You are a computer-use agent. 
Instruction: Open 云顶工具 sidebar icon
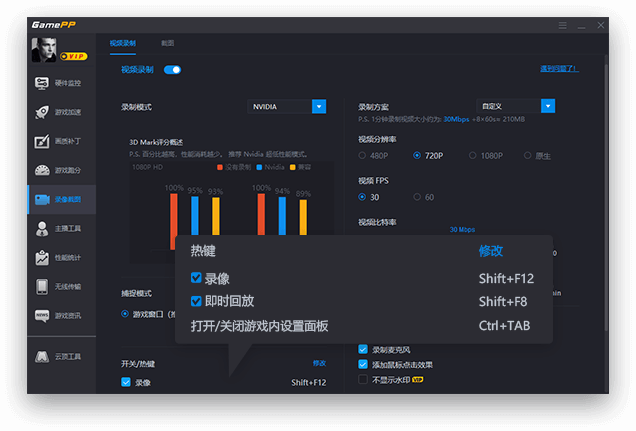(42, 357)
